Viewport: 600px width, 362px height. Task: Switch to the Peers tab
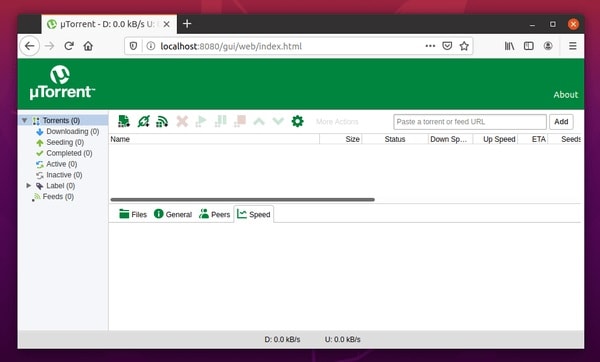pyautogui.click(x=215, y=214)
